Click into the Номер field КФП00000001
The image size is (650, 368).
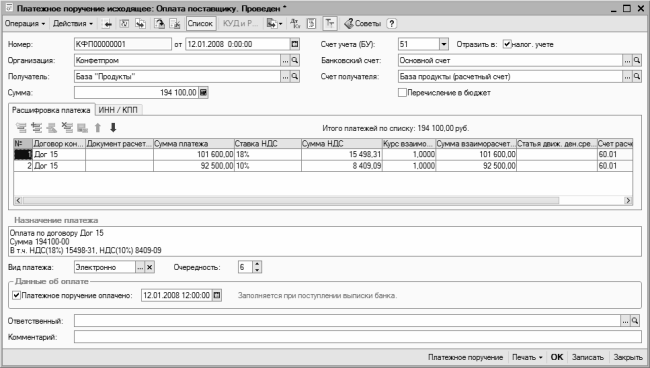(123, 44)
